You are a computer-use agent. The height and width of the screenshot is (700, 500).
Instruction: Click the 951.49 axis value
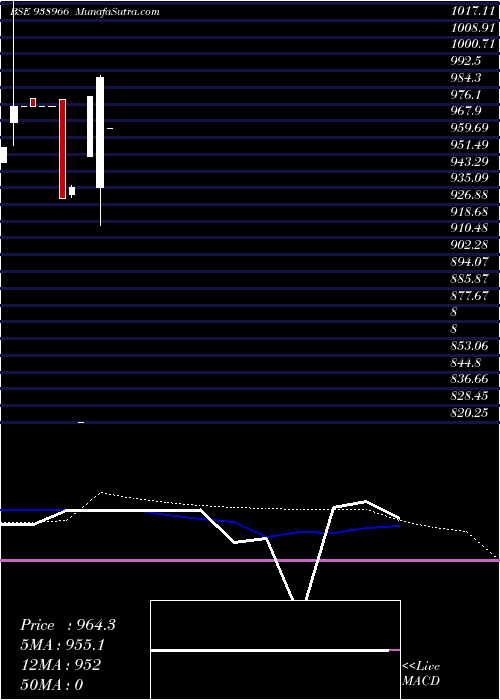(470, 145)
